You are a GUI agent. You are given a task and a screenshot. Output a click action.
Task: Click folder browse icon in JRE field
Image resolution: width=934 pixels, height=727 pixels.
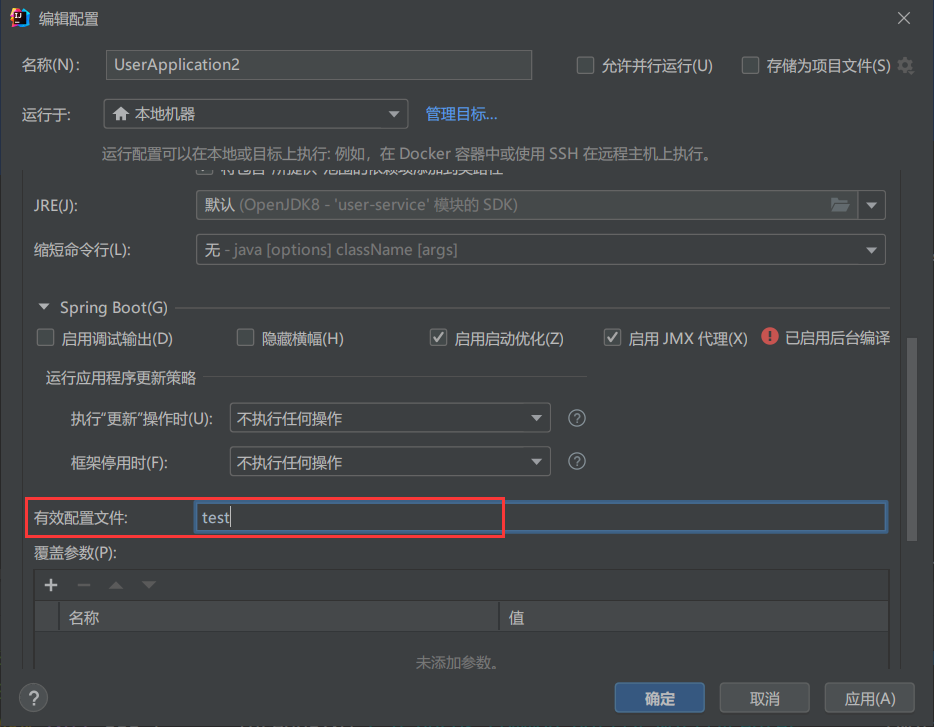[x=840, y=205]
